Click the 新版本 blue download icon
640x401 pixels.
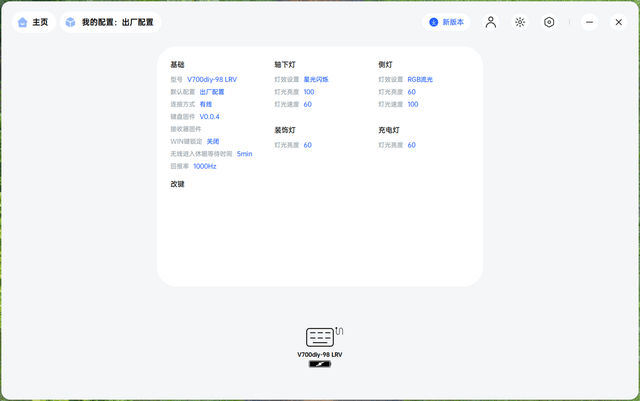coord(434,22)
